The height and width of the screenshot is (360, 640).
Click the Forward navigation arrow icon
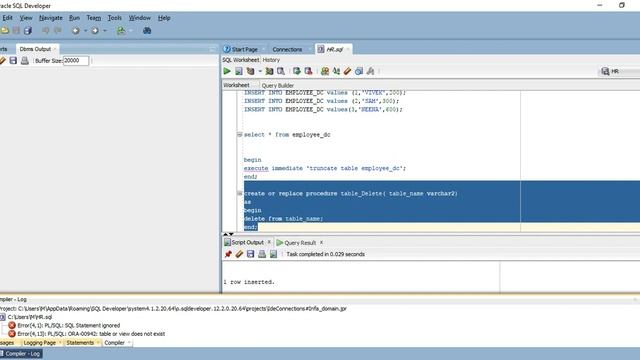(x=95, y=31)
